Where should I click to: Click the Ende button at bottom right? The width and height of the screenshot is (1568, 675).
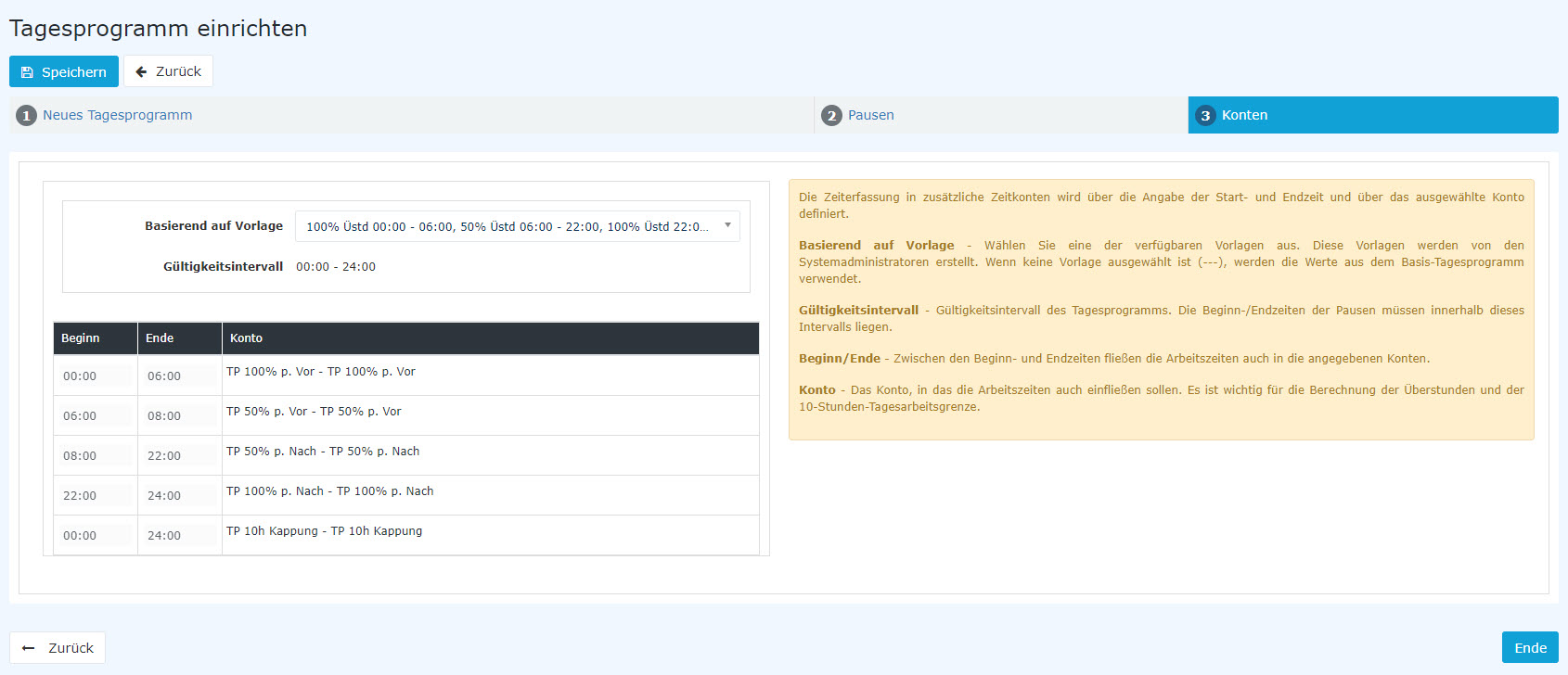1529,648
